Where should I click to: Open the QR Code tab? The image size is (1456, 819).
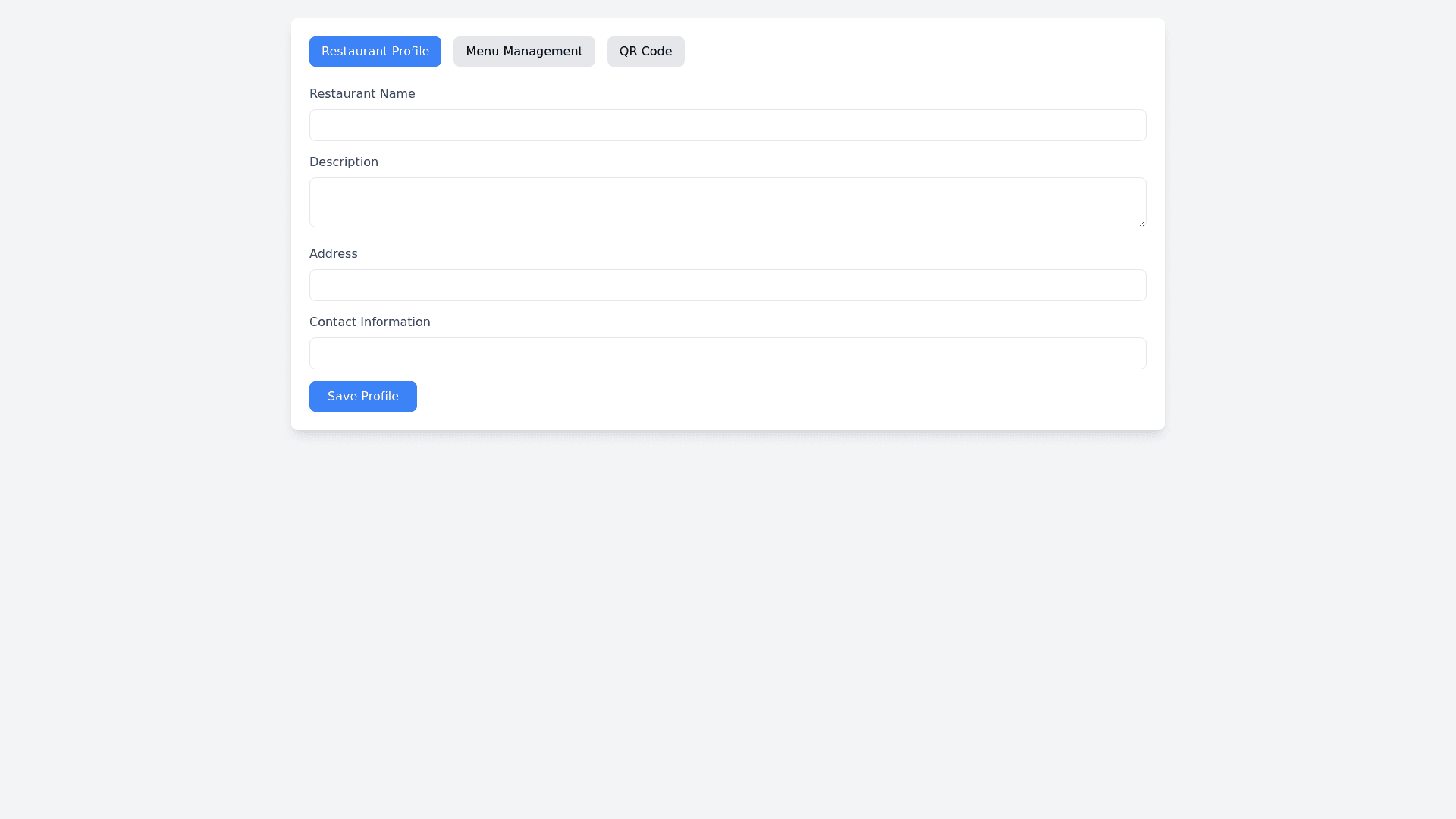pyautogui.click(x=645, y=52)
